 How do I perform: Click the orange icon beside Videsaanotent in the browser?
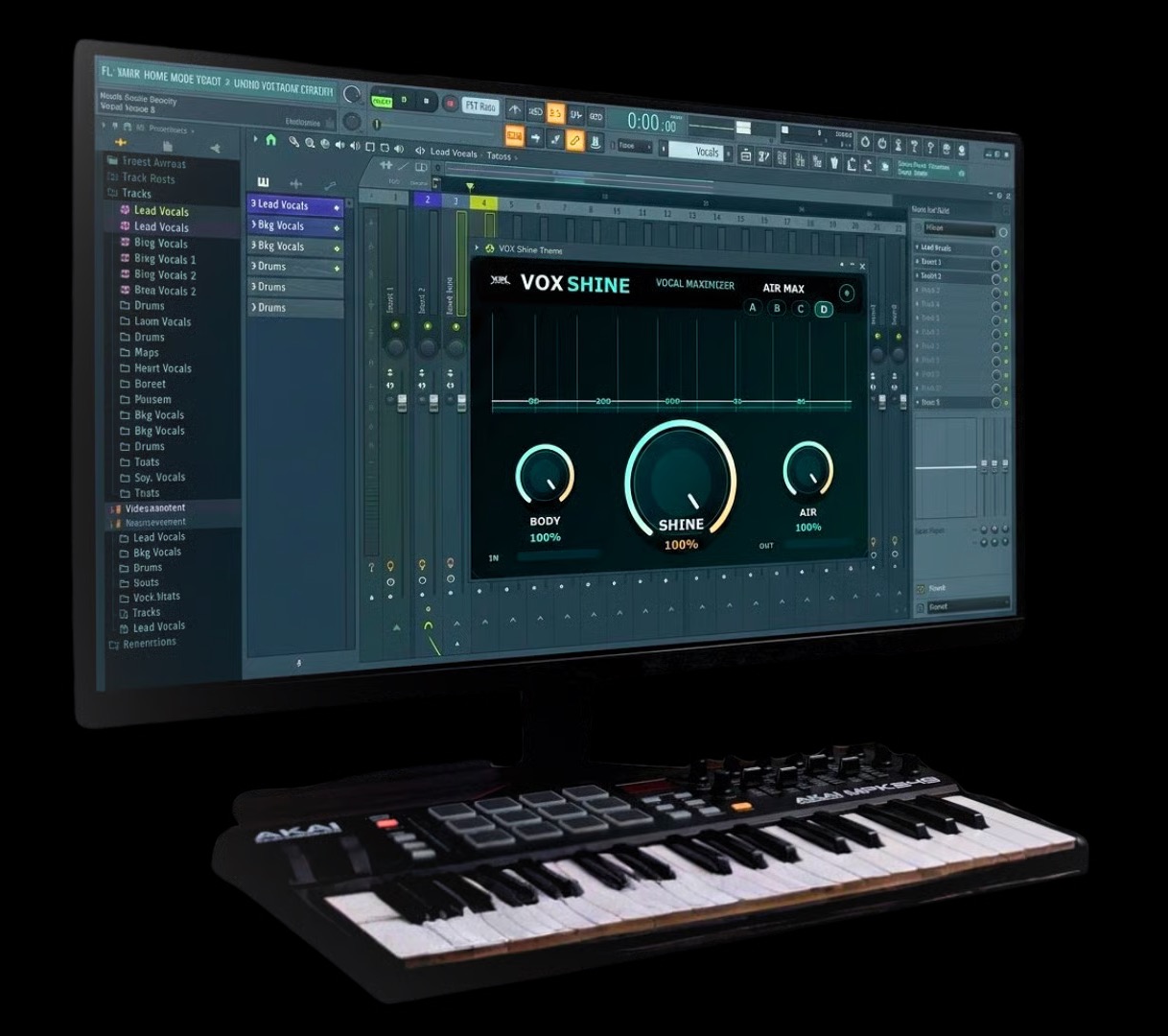[x=116, y=508]
